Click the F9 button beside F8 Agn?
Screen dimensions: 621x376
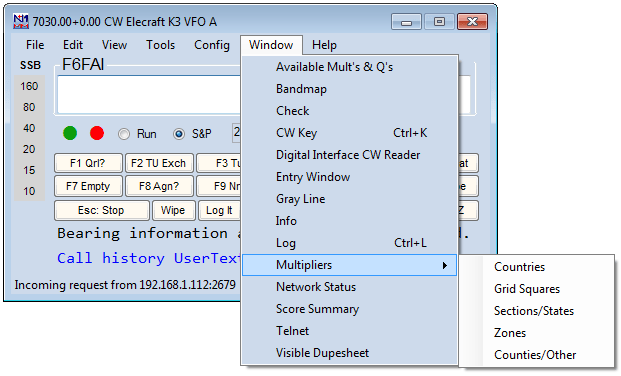tap(219, 186)
